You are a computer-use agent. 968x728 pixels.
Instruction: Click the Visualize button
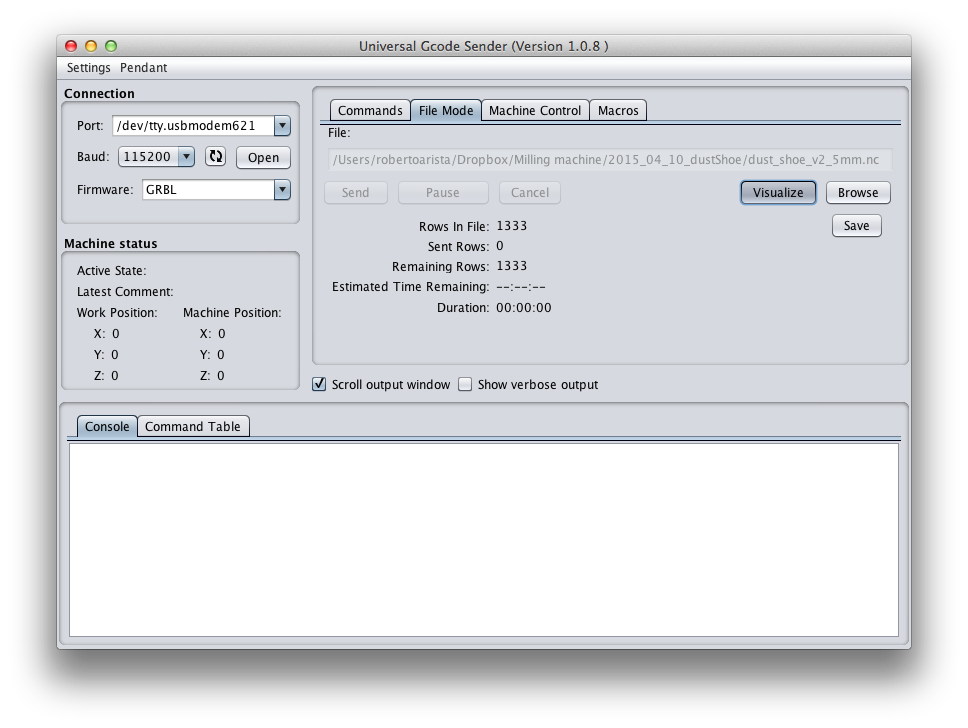point(778,193)
